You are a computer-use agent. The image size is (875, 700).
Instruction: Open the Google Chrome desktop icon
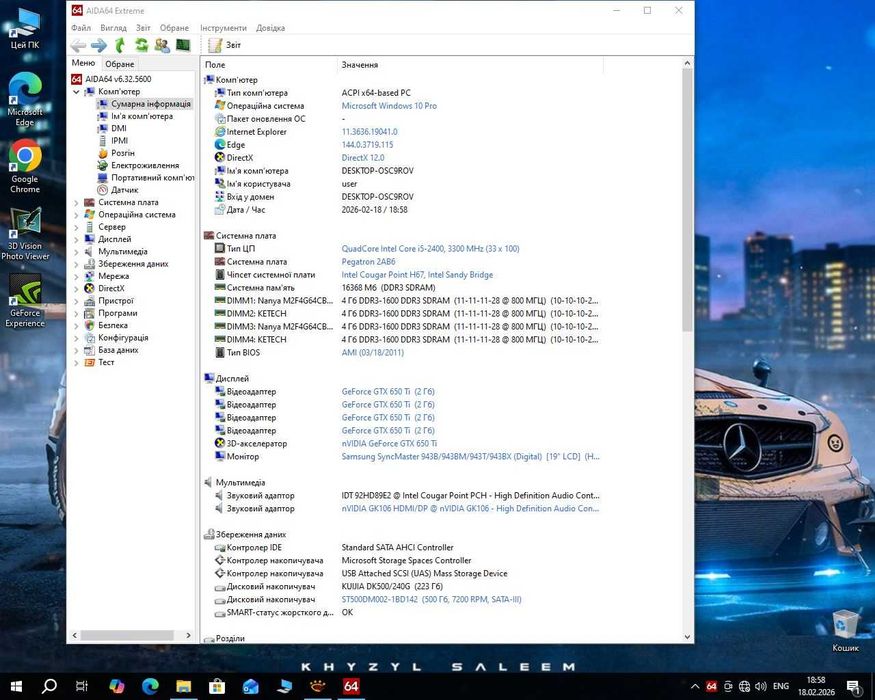pyautogui.click(x=25, y=166)
